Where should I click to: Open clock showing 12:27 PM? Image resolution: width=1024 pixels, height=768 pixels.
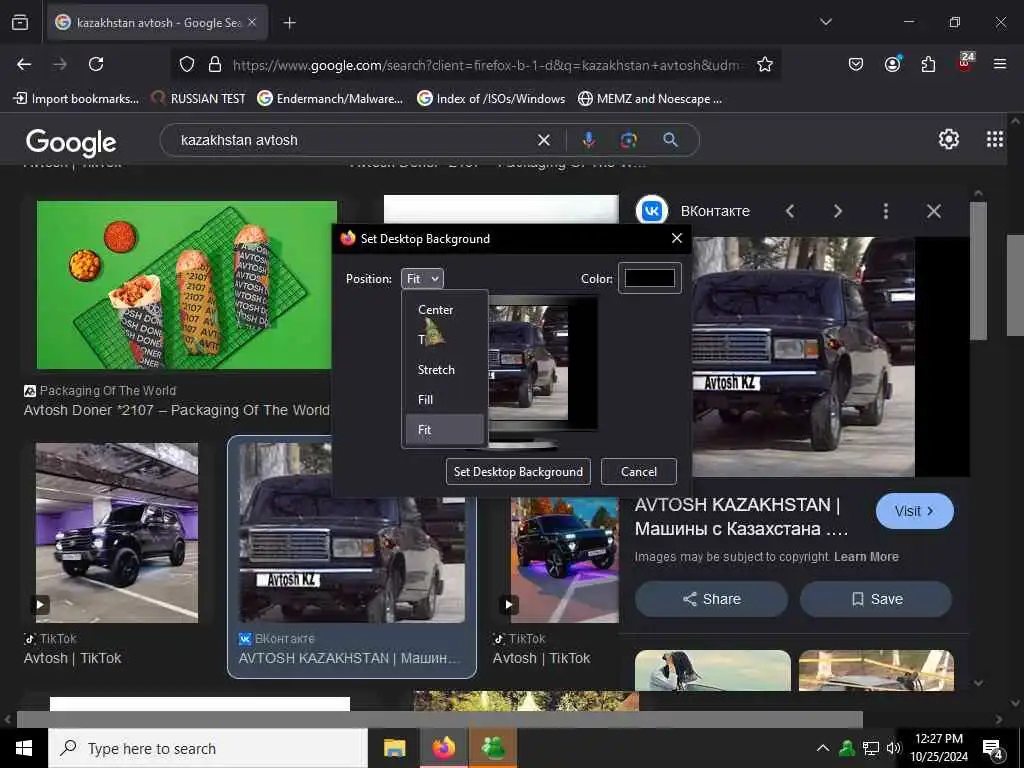coord(939,748)
